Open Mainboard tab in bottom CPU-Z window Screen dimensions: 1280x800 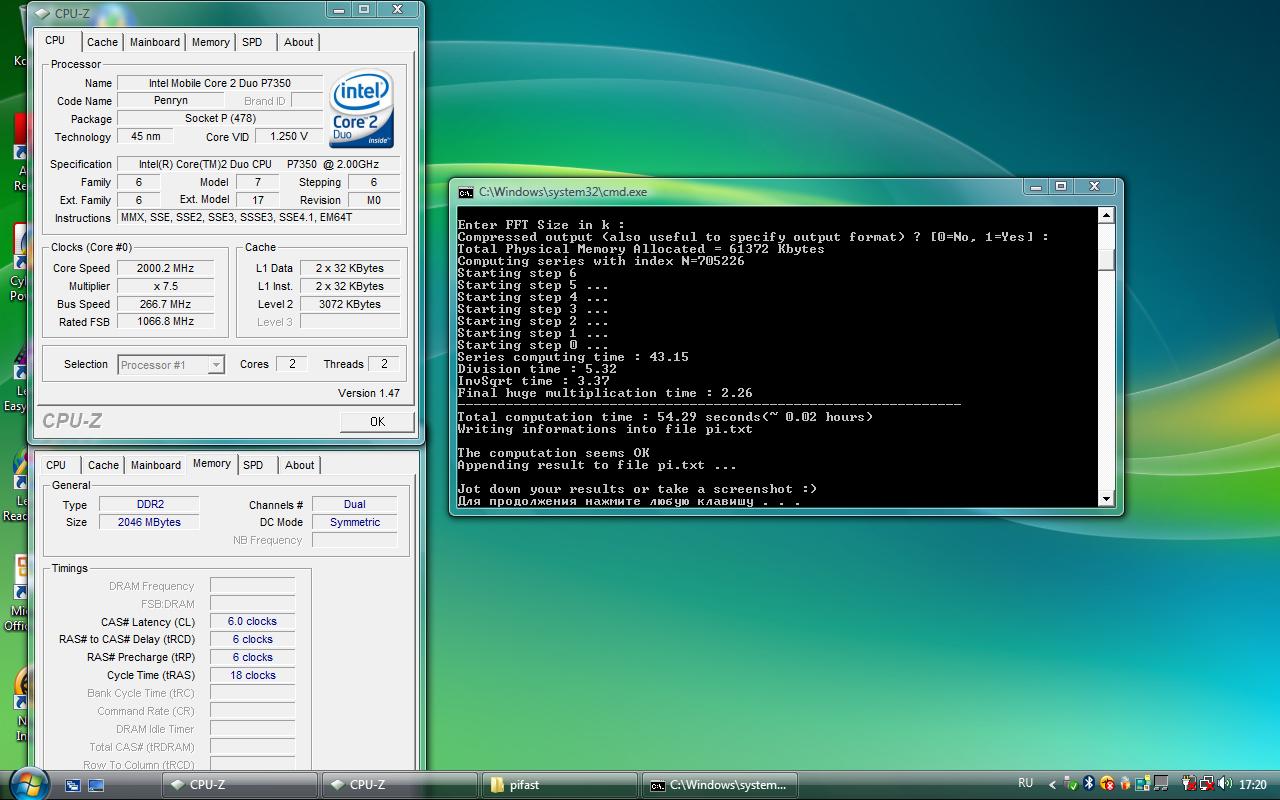156,465
